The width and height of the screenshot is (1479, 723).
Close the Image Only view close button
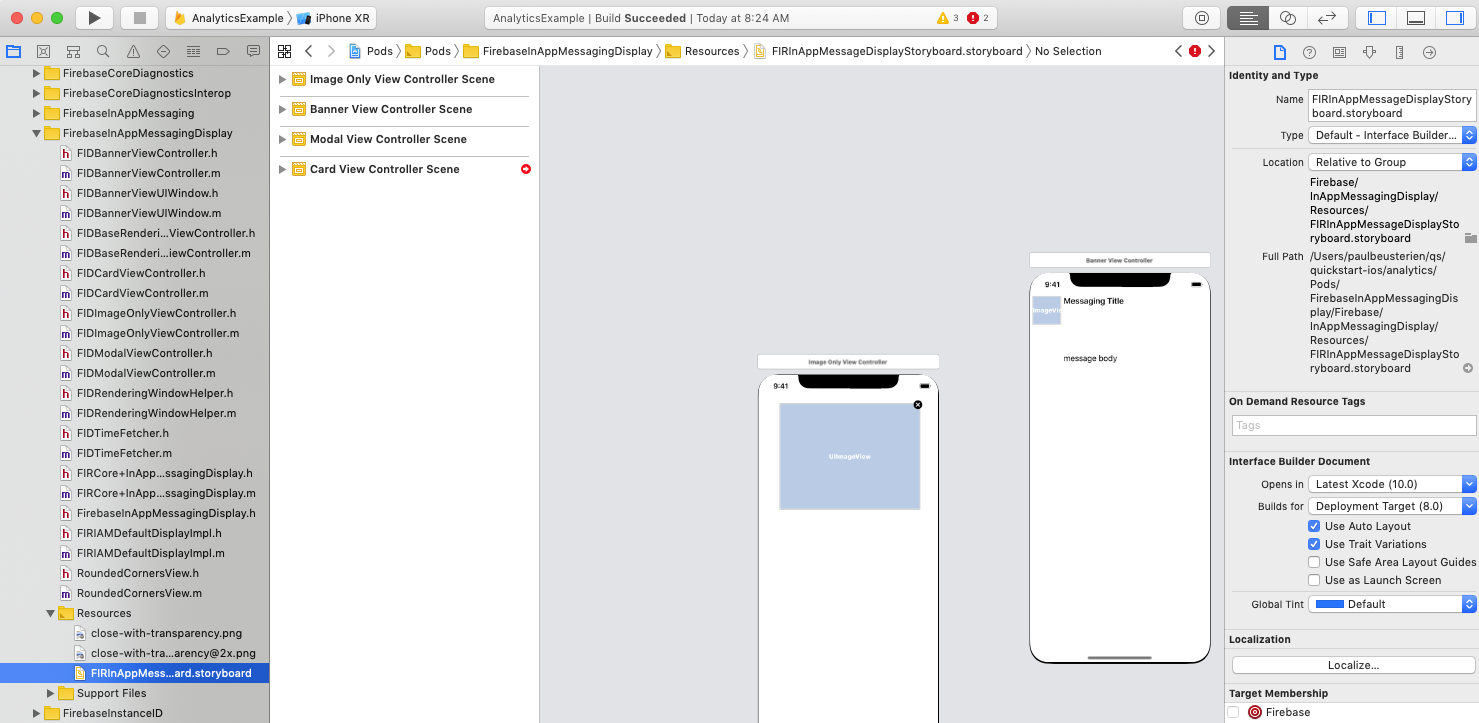click(918, 405)
